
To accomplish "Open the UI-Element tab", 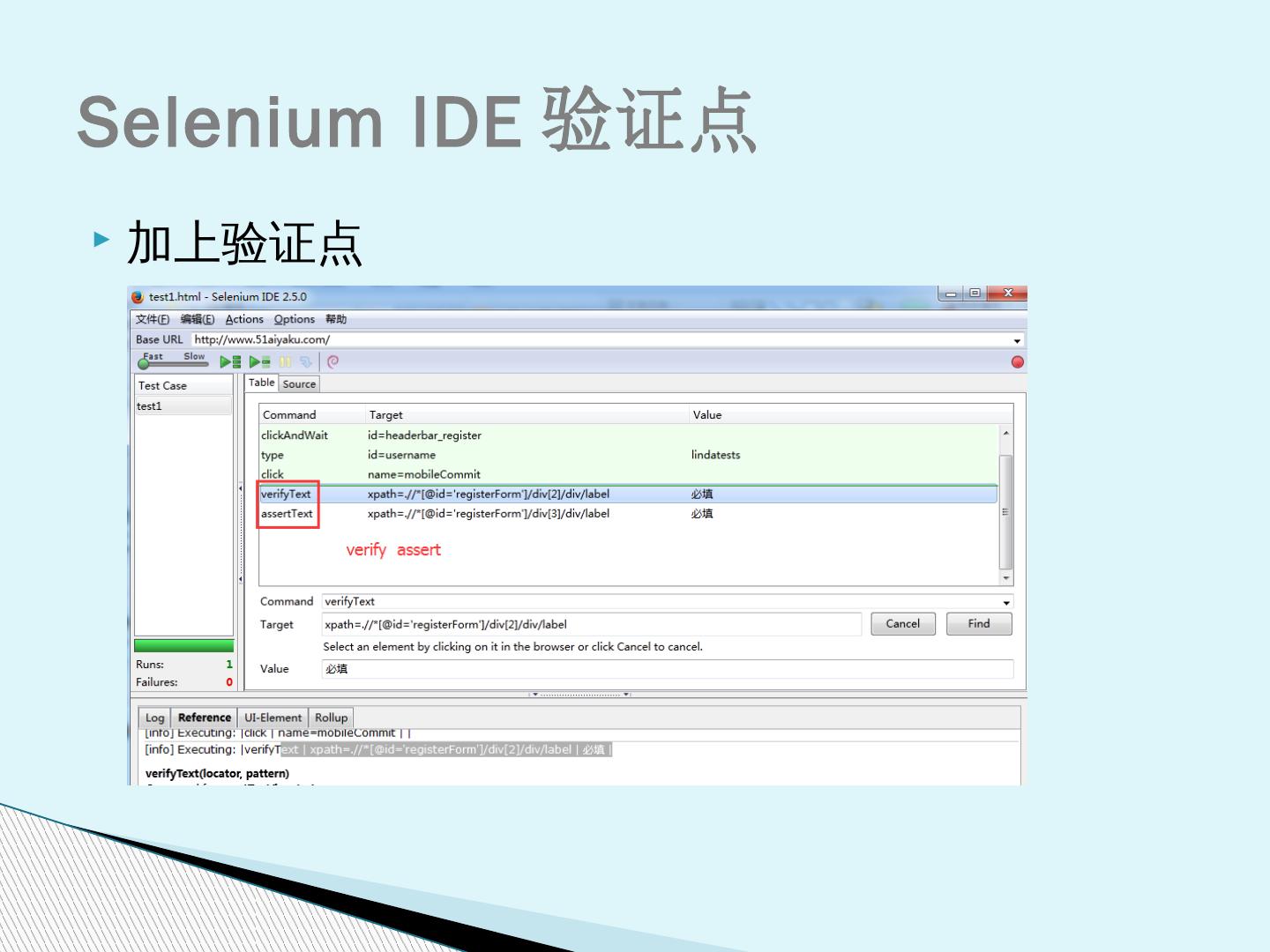I will tap(273, 718).
